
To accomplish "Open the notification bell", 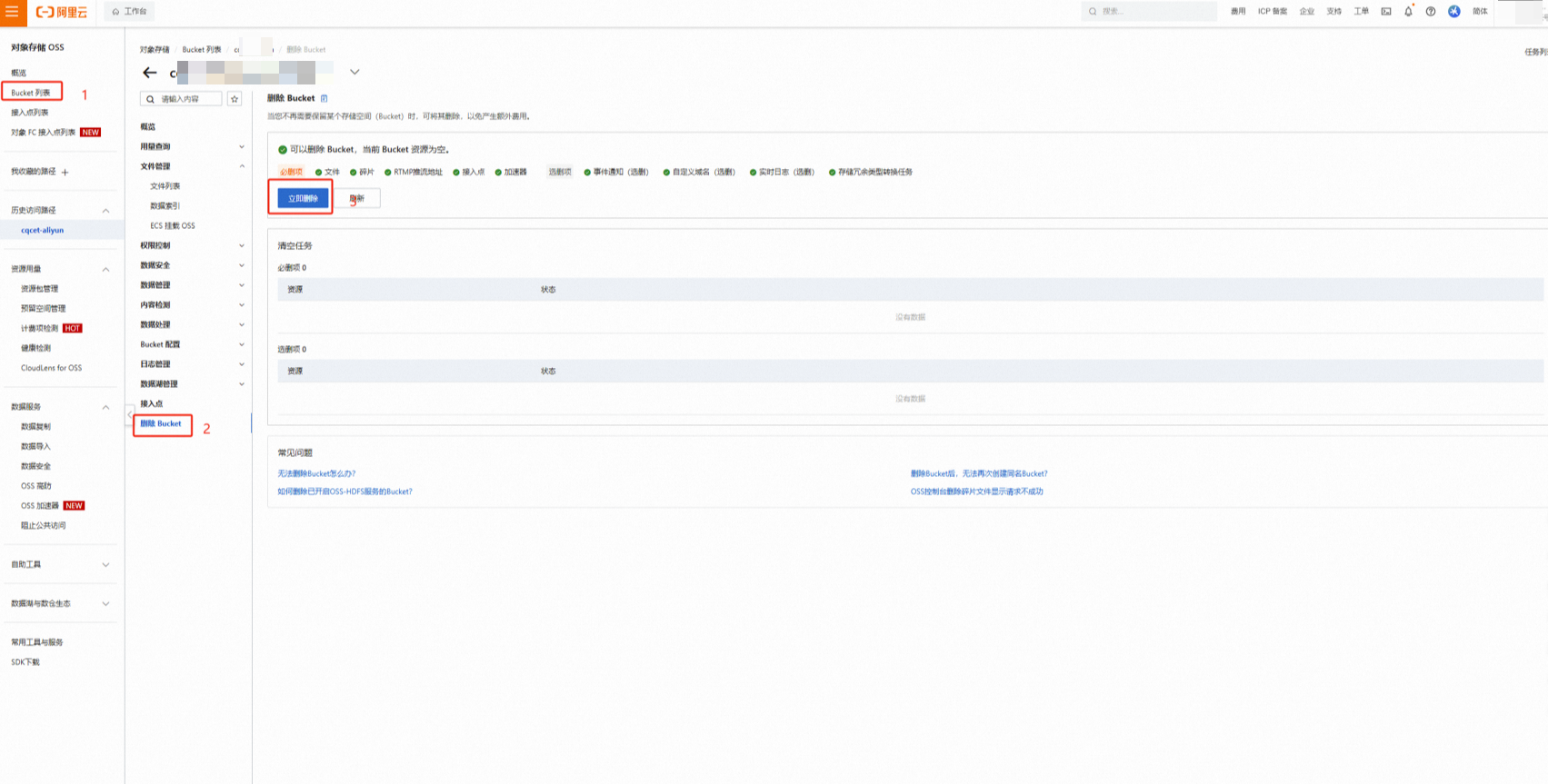I will (1408, 12).
